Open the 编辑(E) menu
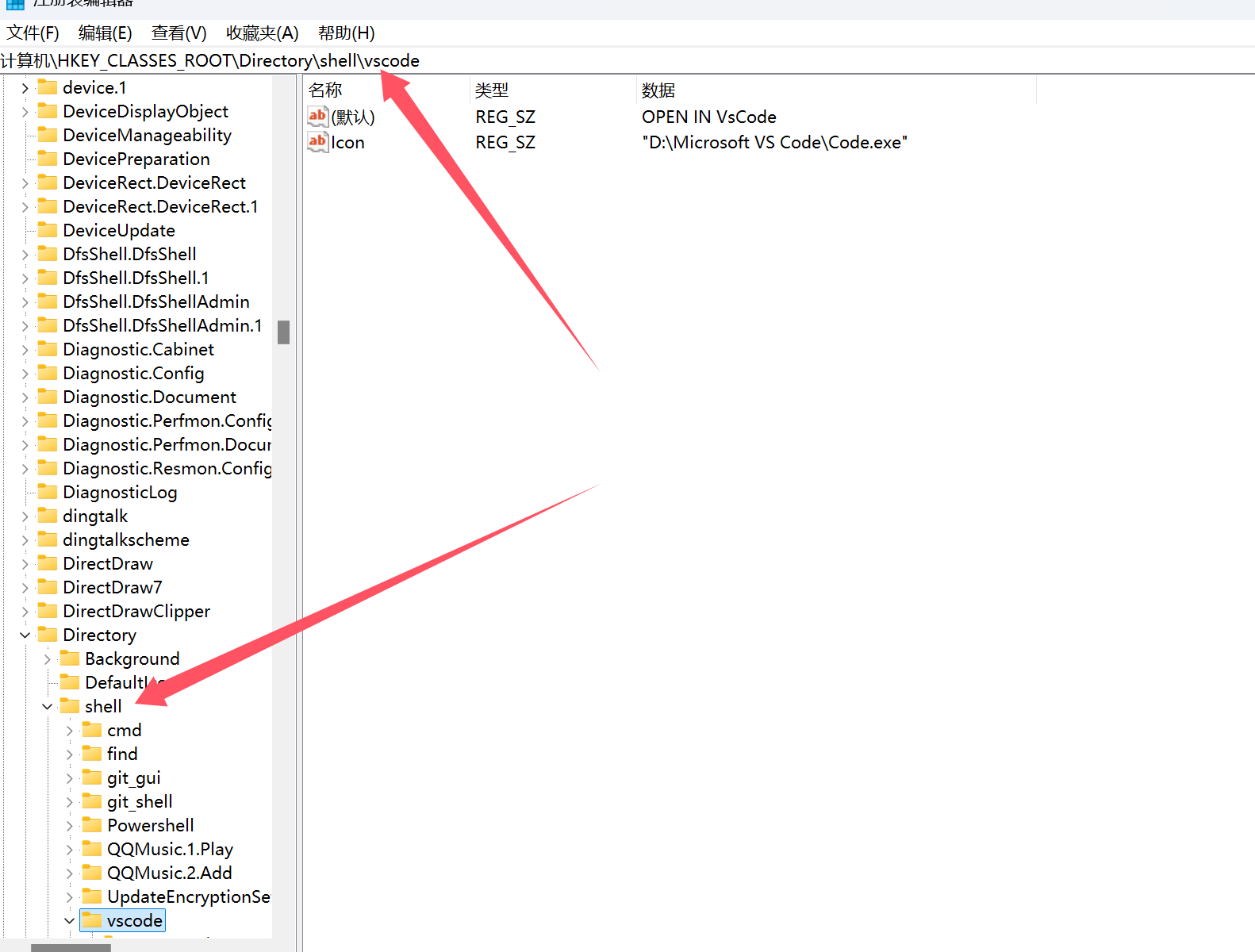Image resolution: width=1255 pixels, height=952 pixels. click(x=106, y=33)
